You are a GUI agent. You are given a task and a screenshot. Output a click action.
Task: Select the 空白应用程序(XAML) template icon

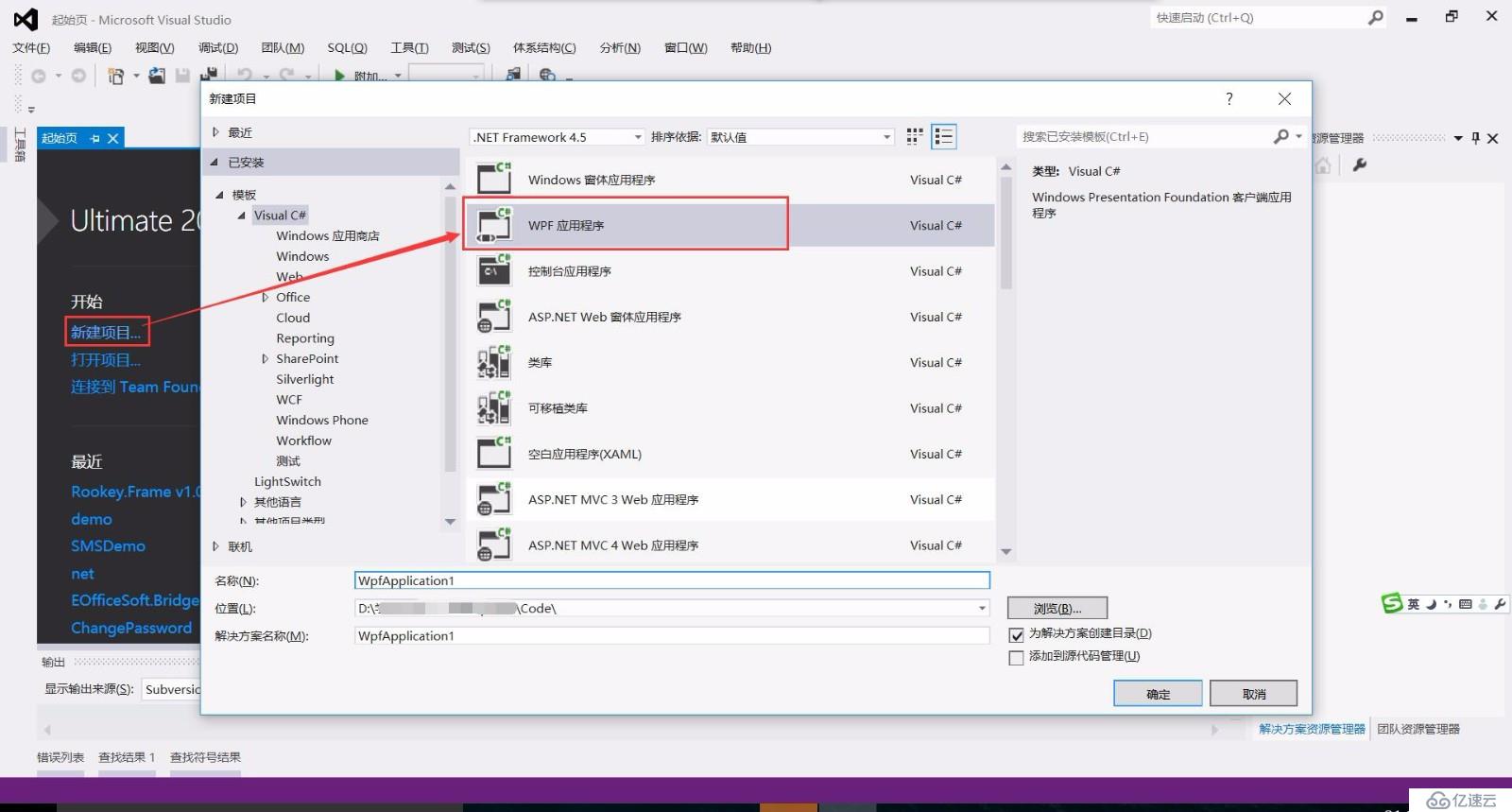pos(493,454)
